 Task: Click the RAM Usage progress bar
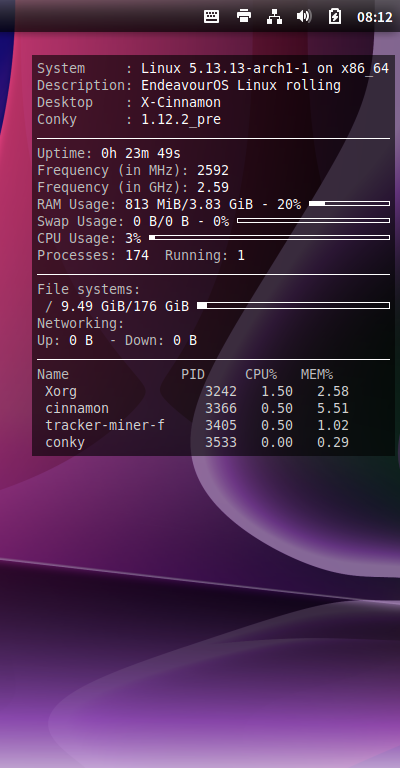pyautogui.click(x=350, y=203)
